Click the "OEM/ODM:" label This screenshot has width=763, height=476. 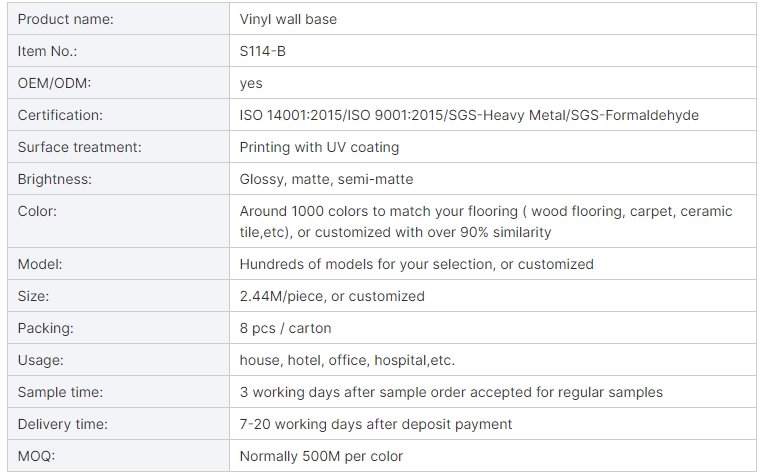[54, 83]
